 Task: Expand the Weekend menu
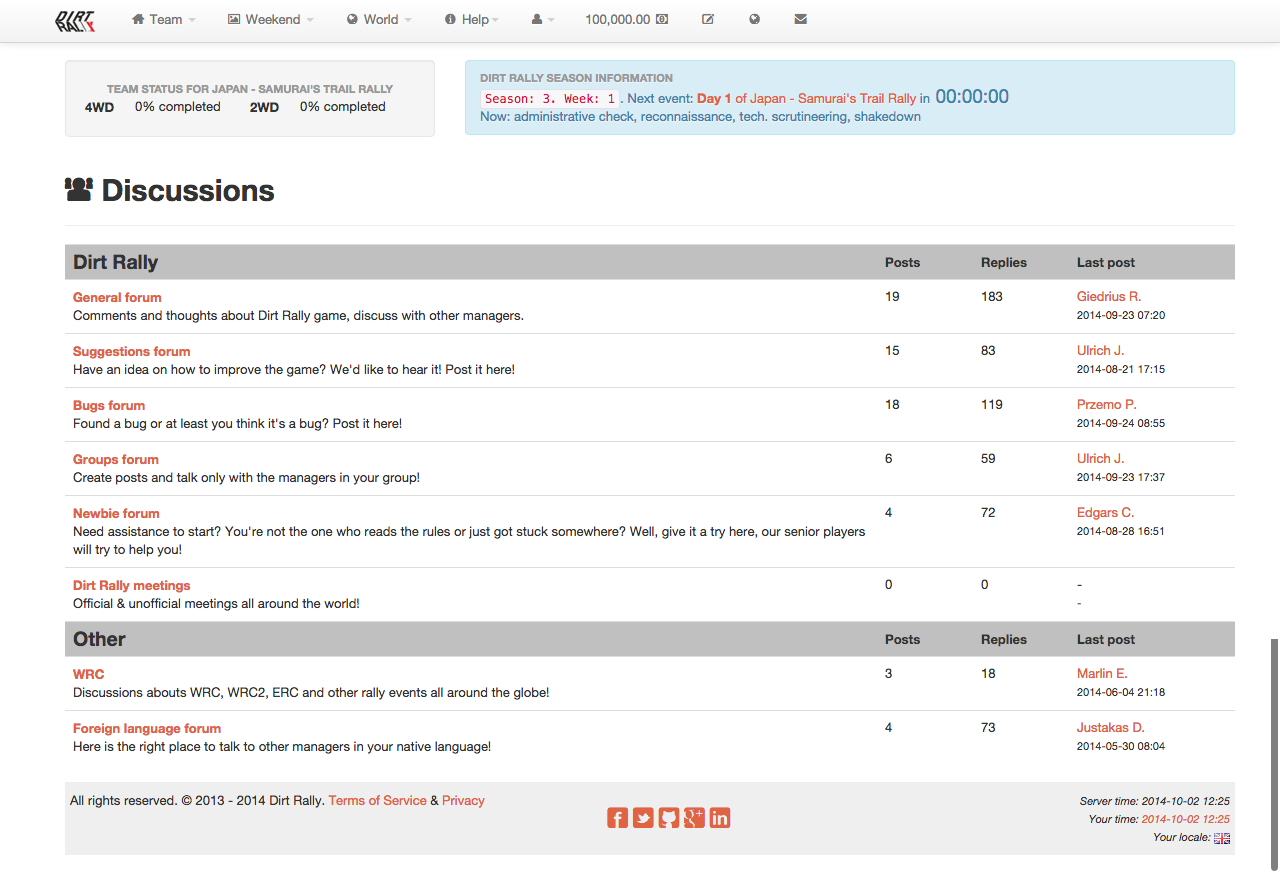click(271, 19)
